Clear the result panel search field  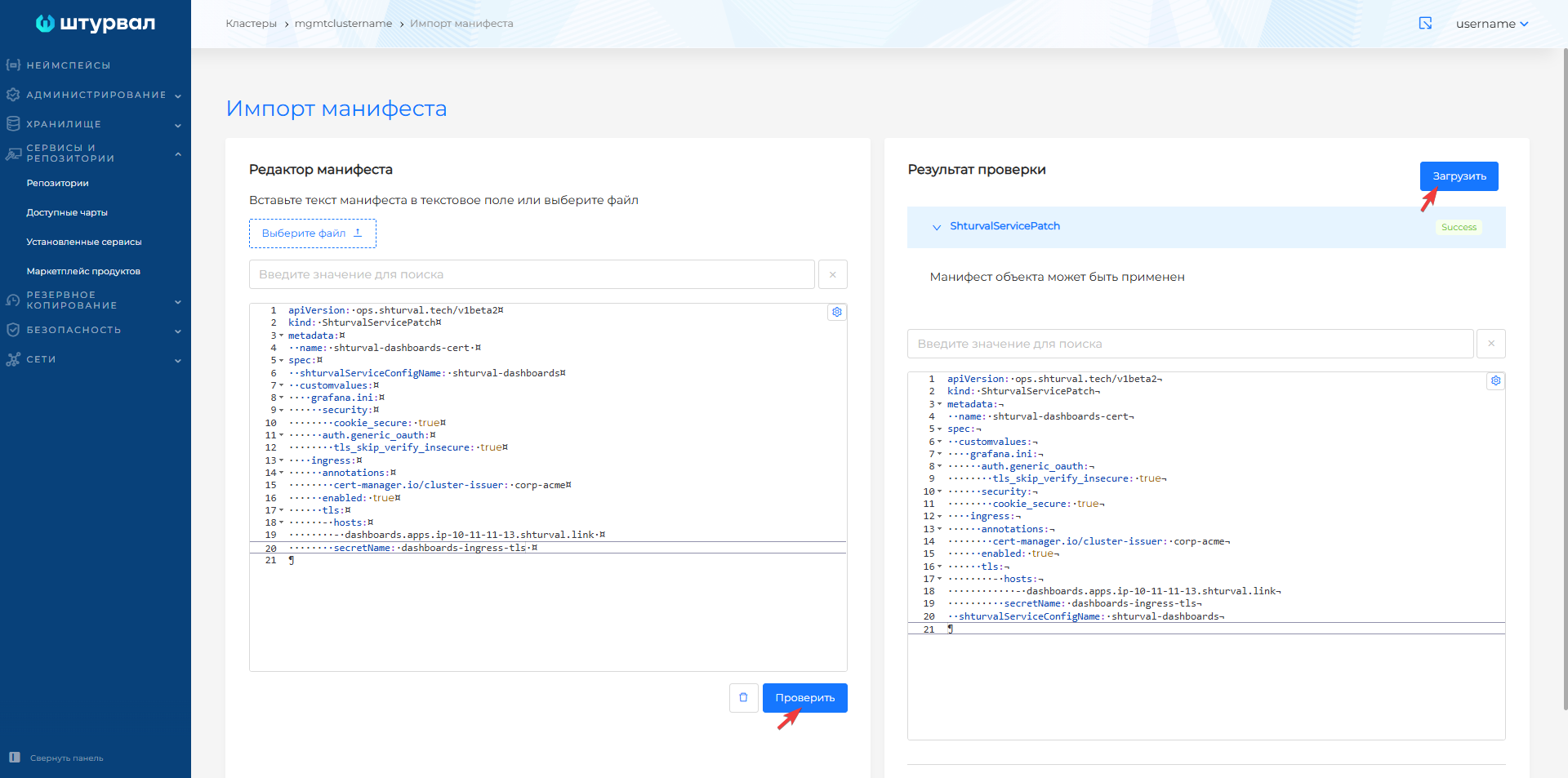coord(1491,344)
